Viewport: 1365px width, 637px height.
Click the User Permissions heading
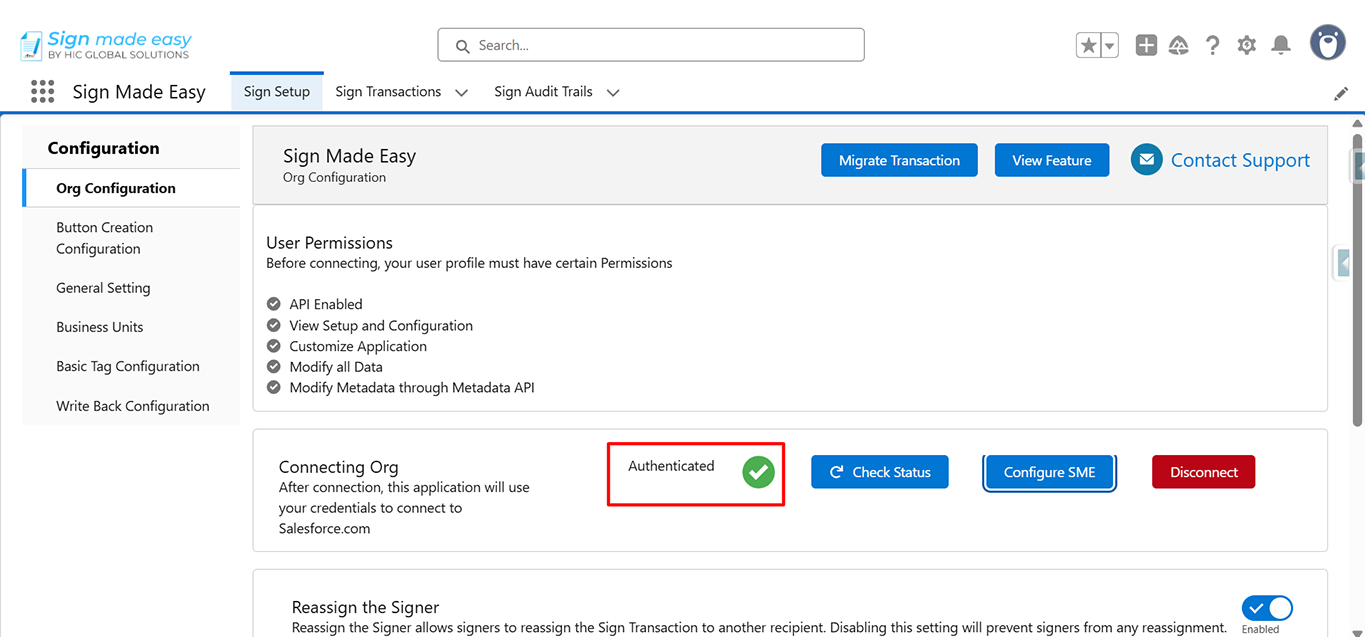point(329,243)
